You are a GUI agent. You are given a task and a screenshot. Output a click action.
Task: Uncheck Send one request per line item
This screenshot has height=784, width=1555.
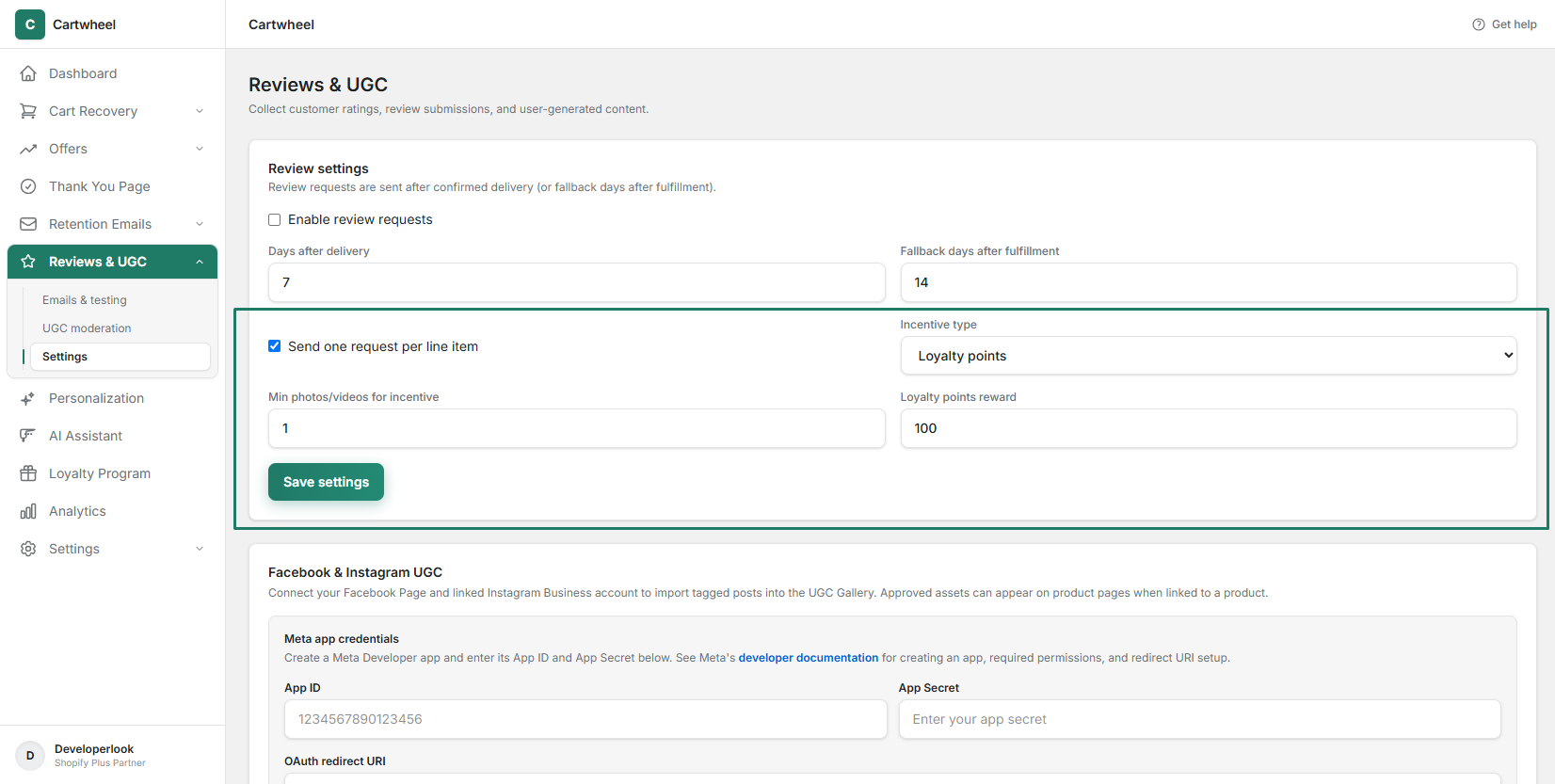click(x=275, y=346)
